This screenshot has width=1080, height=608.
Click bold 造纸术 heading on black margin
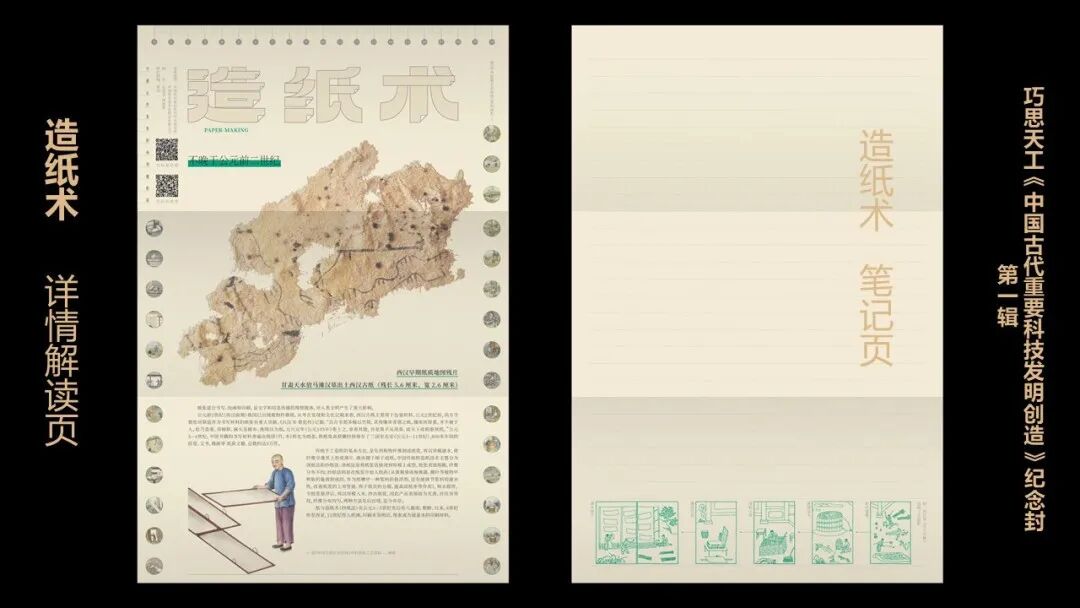(x=62, y=169)
